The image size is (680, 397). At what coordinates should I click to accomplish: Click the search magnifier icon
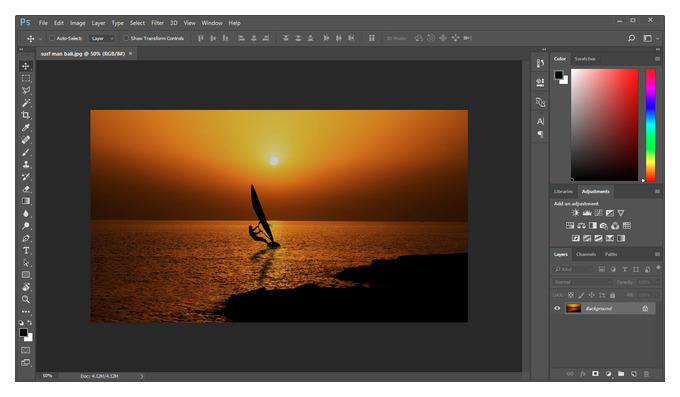tap(631, 38)
